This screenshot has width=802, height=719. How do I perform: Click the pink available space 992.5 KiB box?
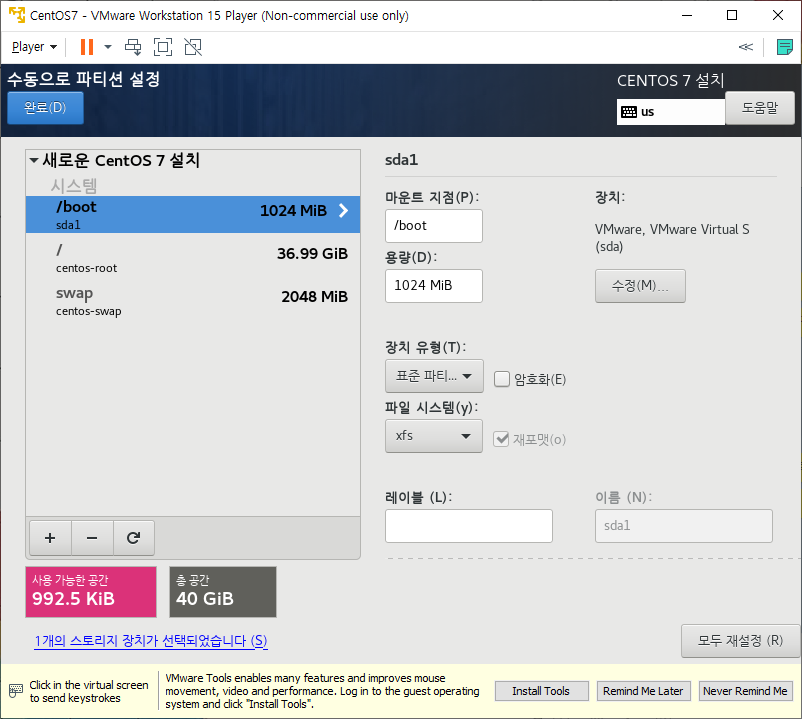coord(91,592)
